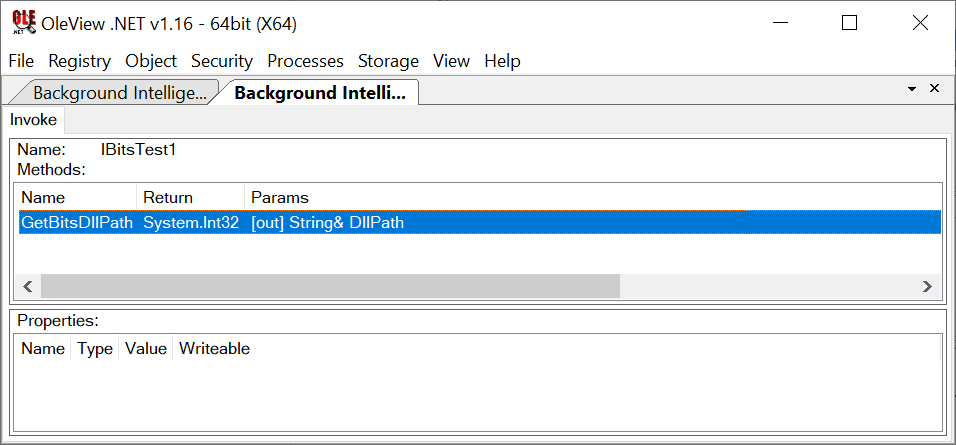This screenshot has height=445, width=956.
Task: Click the OleView .NET app icon
Action: point(23,23)
